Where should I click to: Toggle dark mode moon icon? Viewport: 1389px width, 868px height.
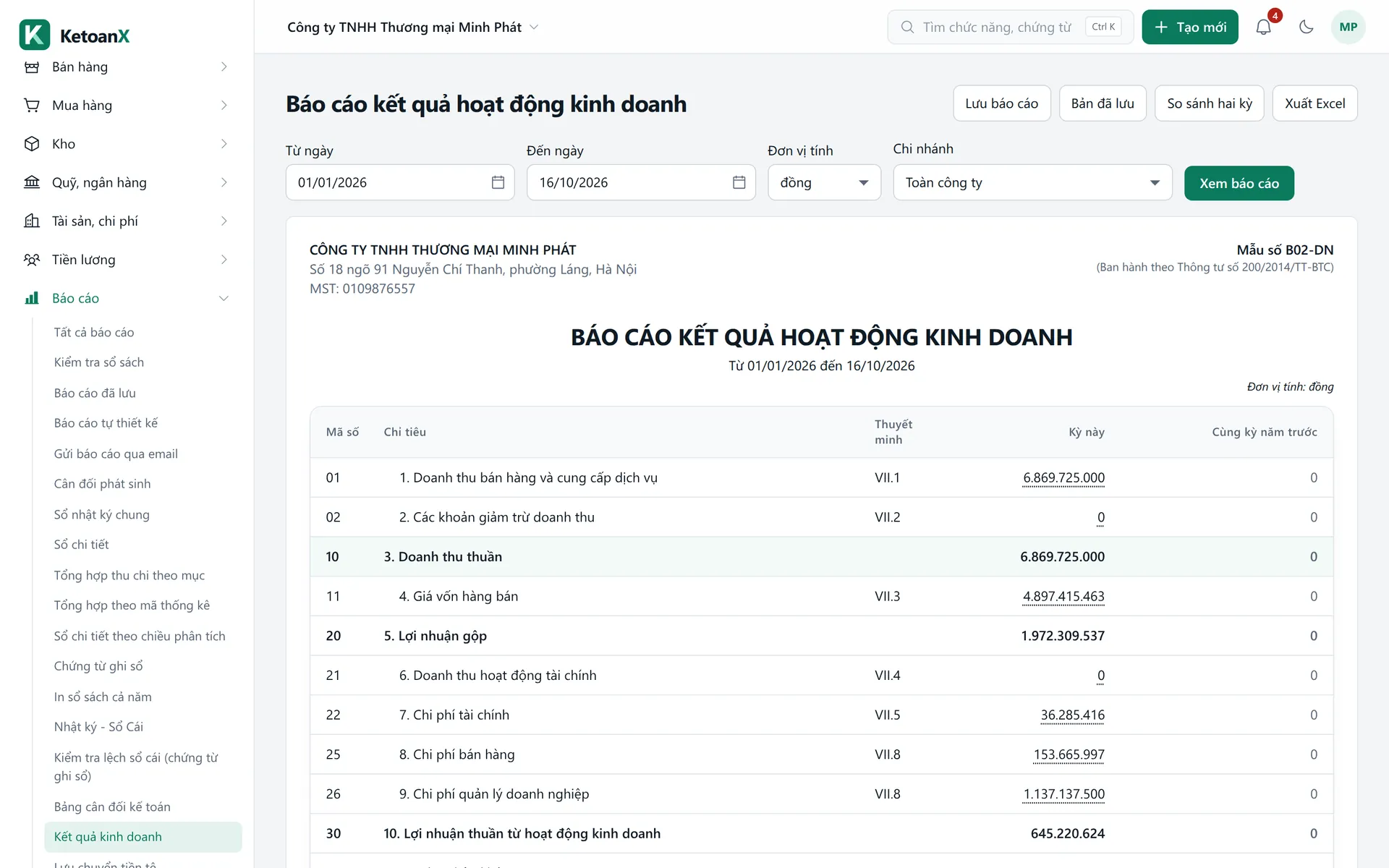point(1306,27)
